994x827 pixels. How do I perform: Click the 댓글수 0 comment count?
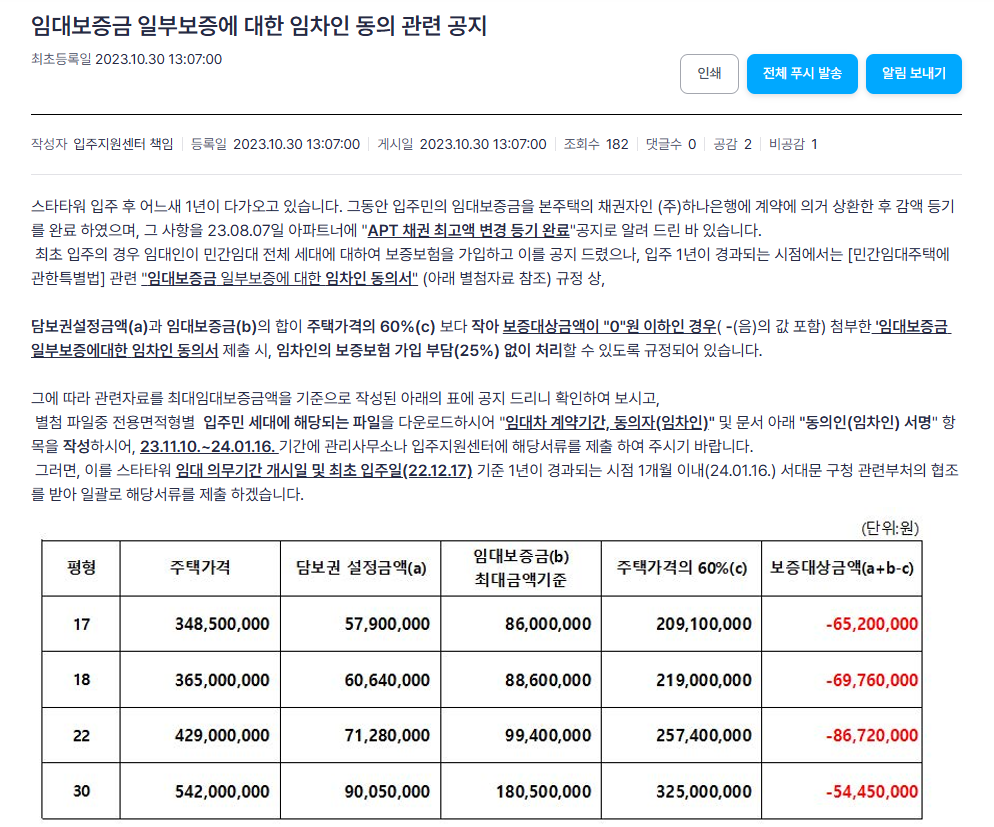(671, 144)
